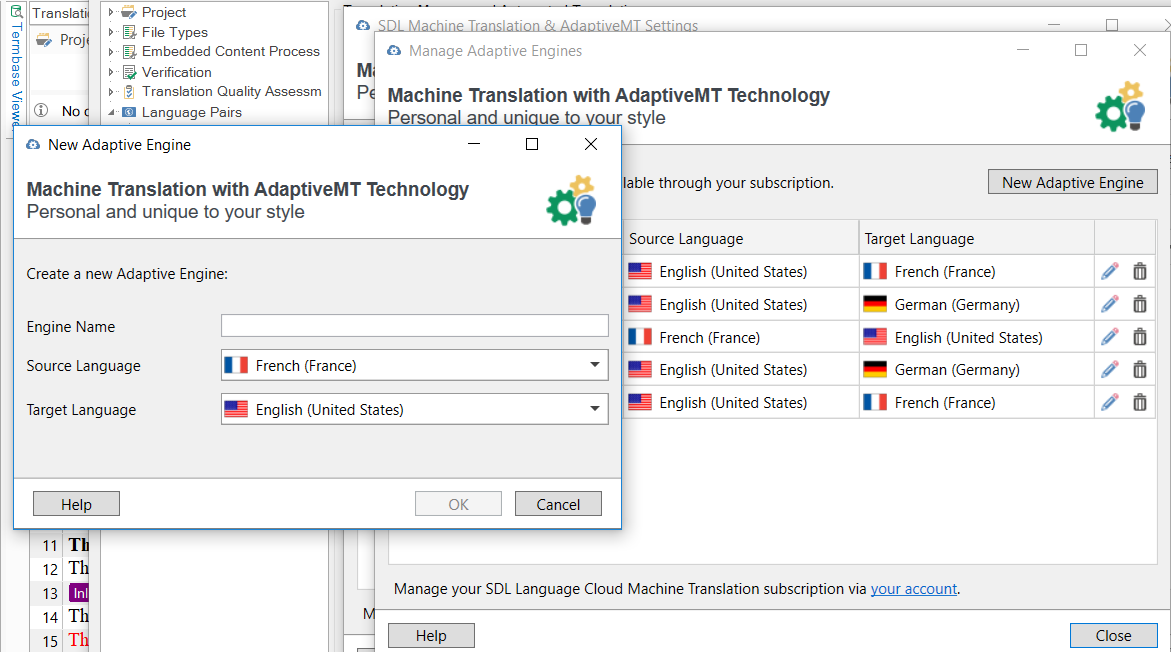1171x652 pixels.
Task: Cancel the New Adaptive Engine dialog
Action: tap(558, 504)
